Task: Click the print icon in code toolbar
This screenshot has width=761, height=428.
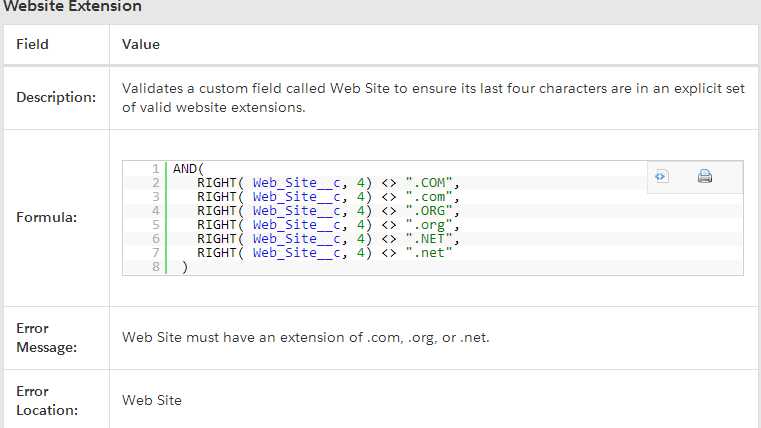Action: tap(704, 177)
